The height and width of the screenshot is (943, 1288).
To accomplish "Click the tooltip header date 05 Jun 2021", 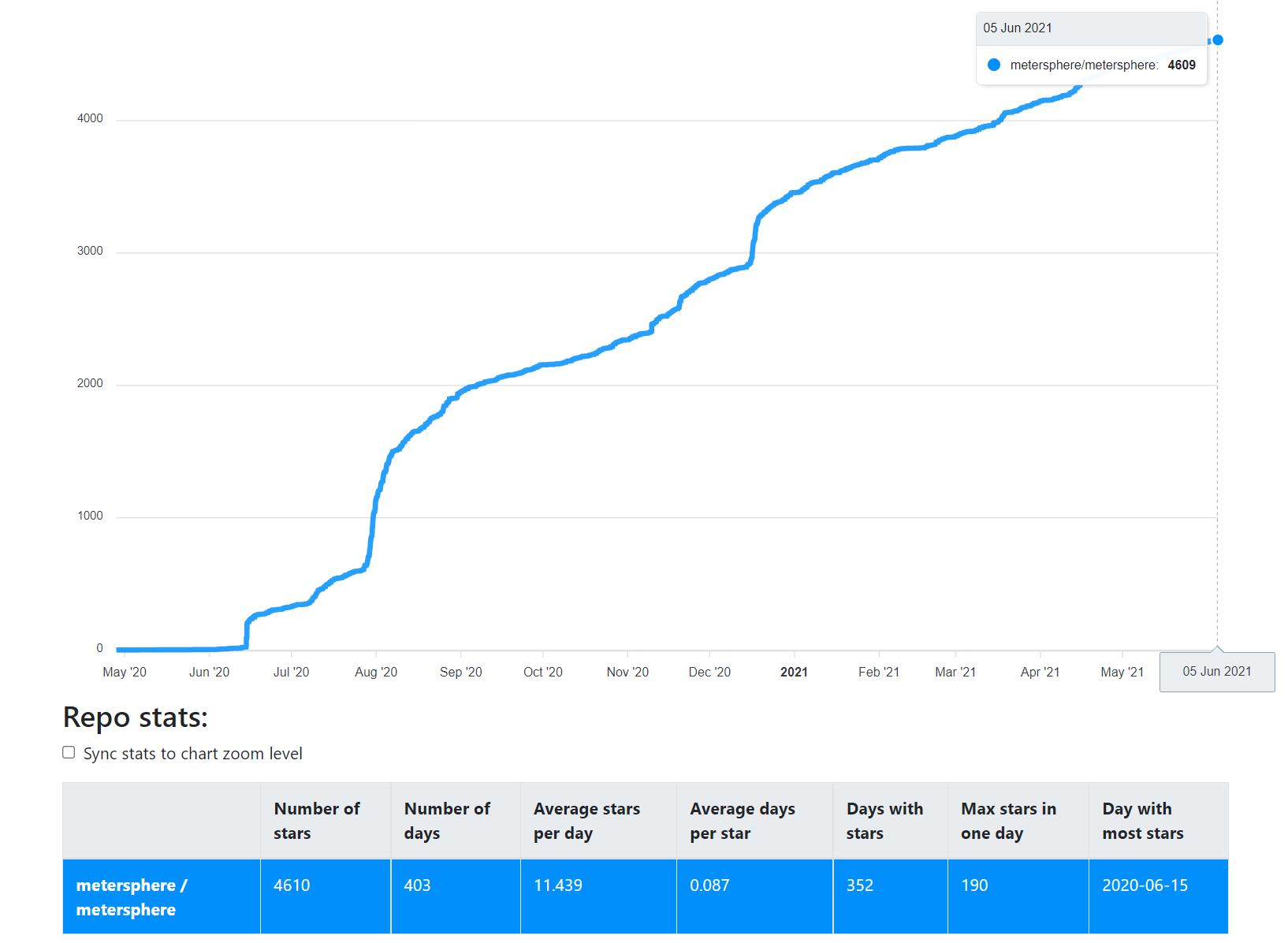I will [1018, 28].
